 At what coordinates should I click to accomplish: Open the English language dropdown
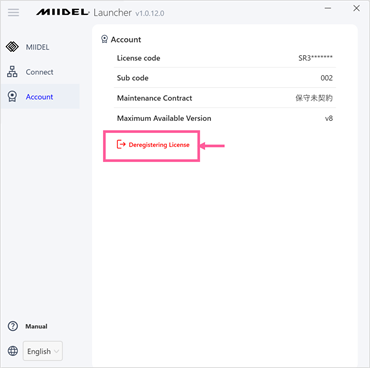(43, 351)
